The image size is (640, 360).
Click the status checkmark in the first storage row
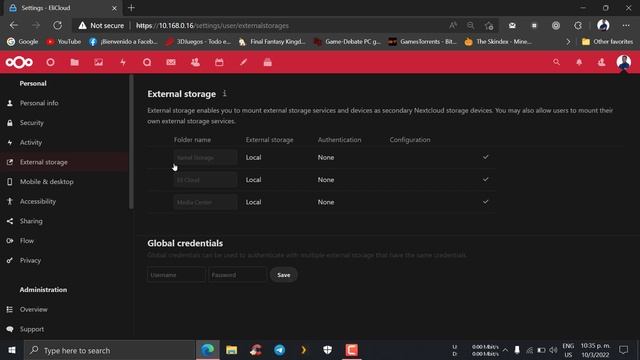[485, 157]
